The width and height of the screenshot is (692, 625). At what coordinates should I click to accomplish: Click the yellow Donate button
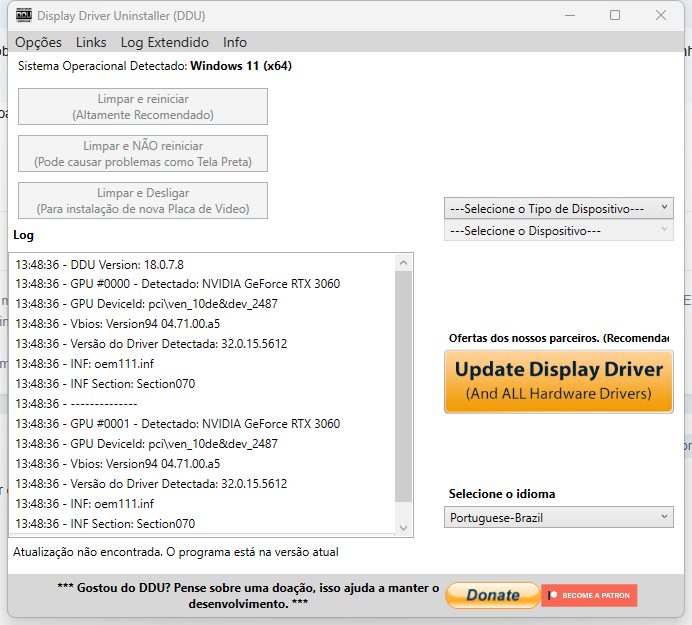(x=493, y=595)
